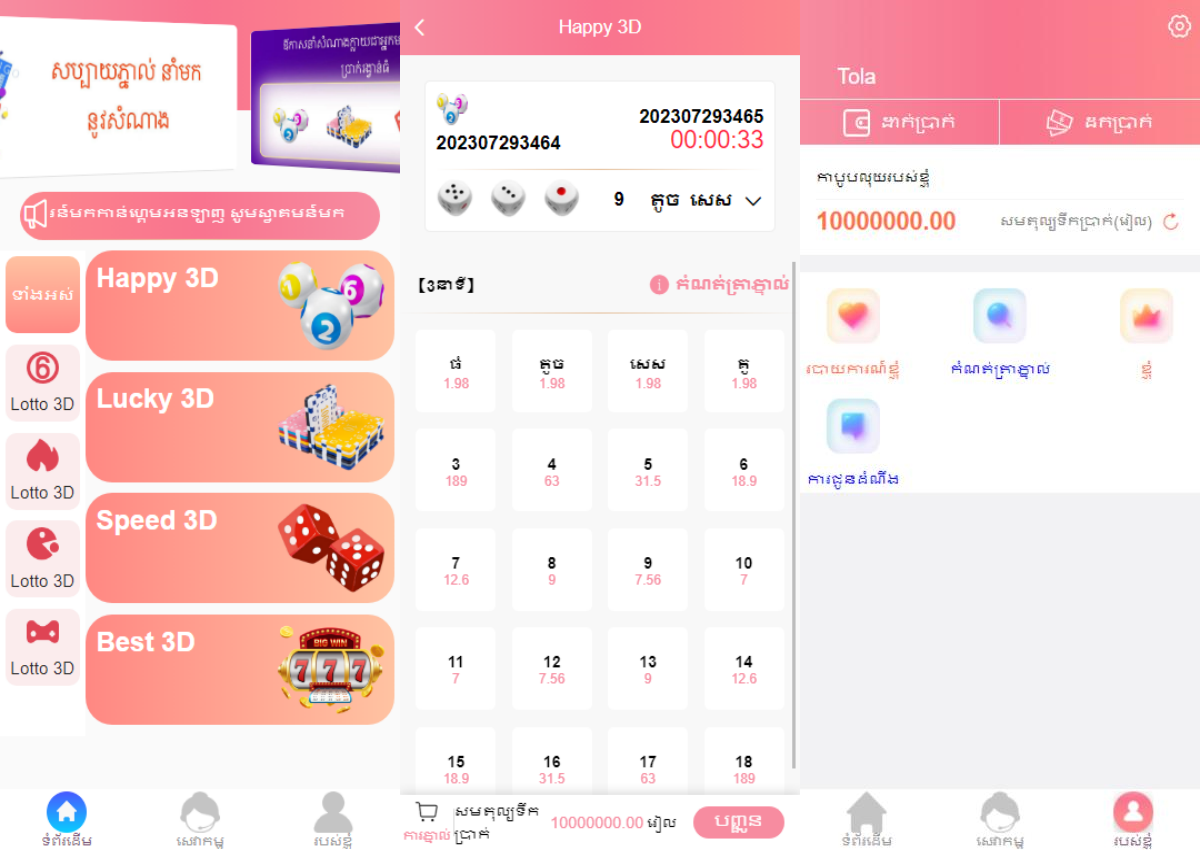
Task: Tap the home tab in bottom bar
Action: [x=67, y=820]
